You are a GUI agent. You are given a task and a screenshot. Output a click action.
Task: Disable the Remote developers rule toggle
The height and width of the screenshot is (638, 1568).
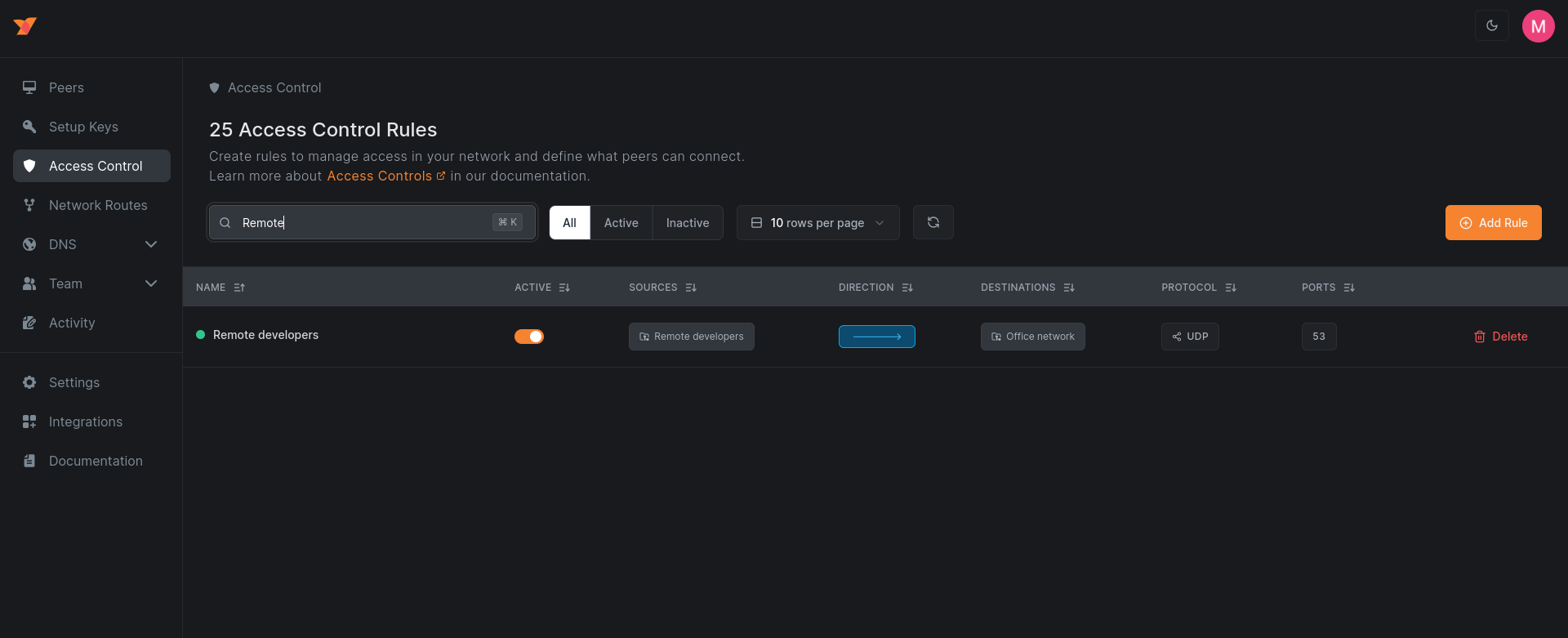[529, 337]
